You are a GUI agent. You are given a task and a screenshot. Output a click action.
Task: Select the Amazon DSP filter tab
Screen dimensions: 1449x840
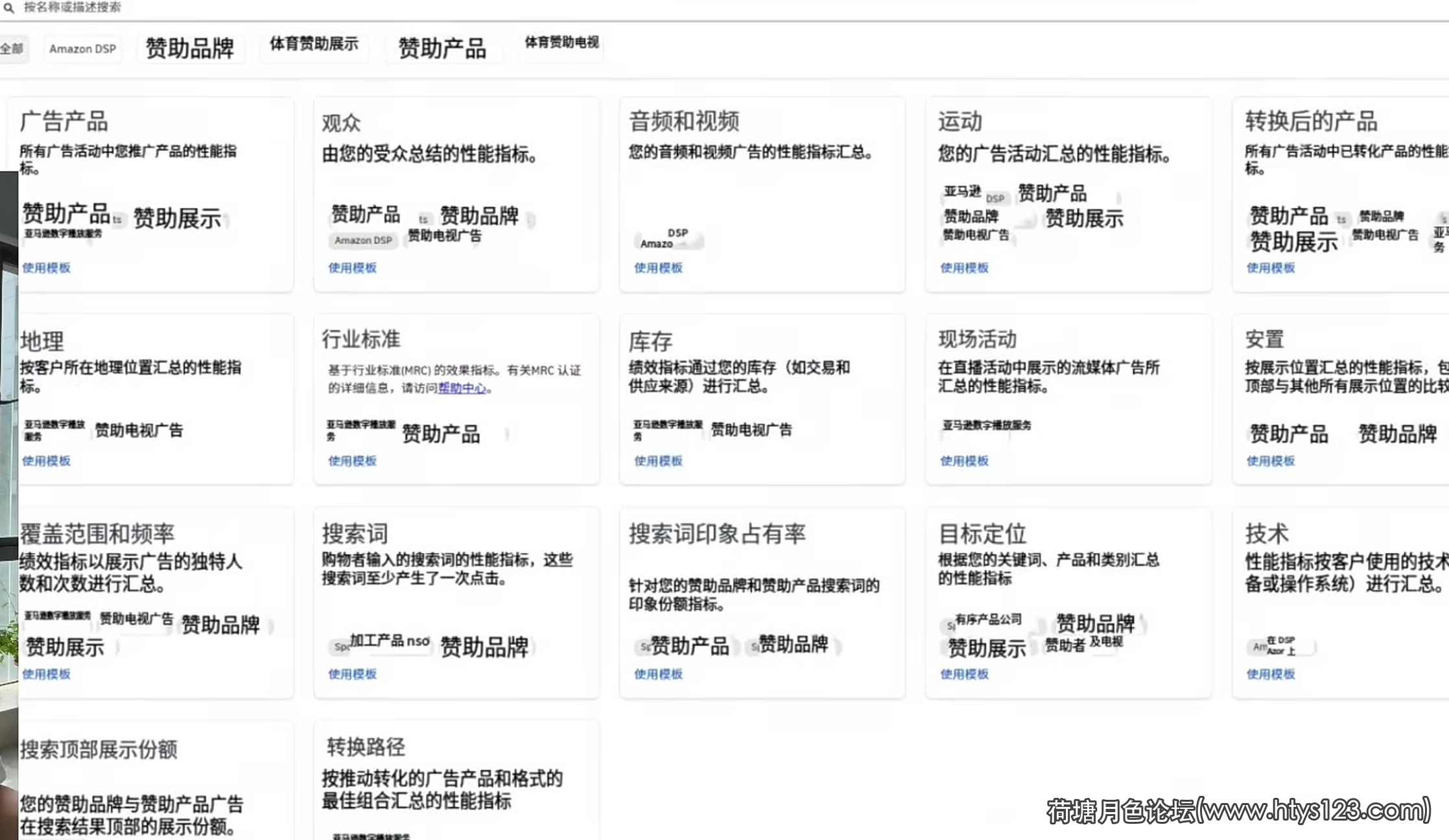(x=82, y=49)
